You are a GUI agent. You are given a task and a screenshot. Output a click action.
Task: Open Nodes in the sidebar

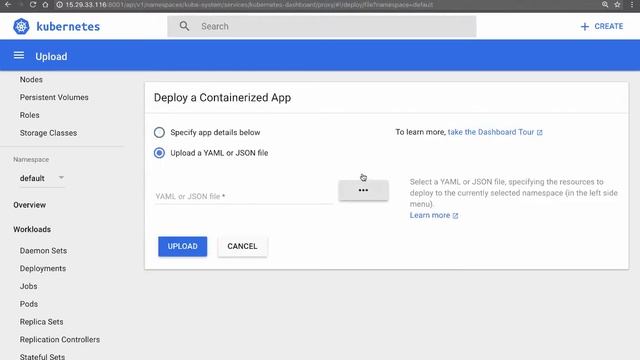click(x=31, y=80)
